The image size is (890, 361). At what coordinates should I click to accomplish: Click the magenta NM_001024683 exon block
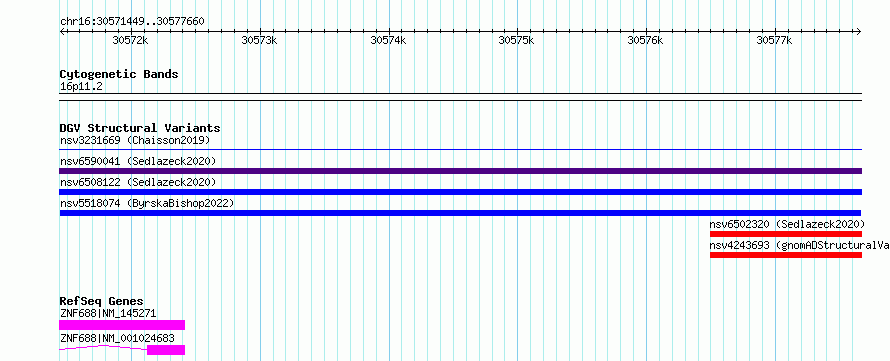[x=166, y=350]
